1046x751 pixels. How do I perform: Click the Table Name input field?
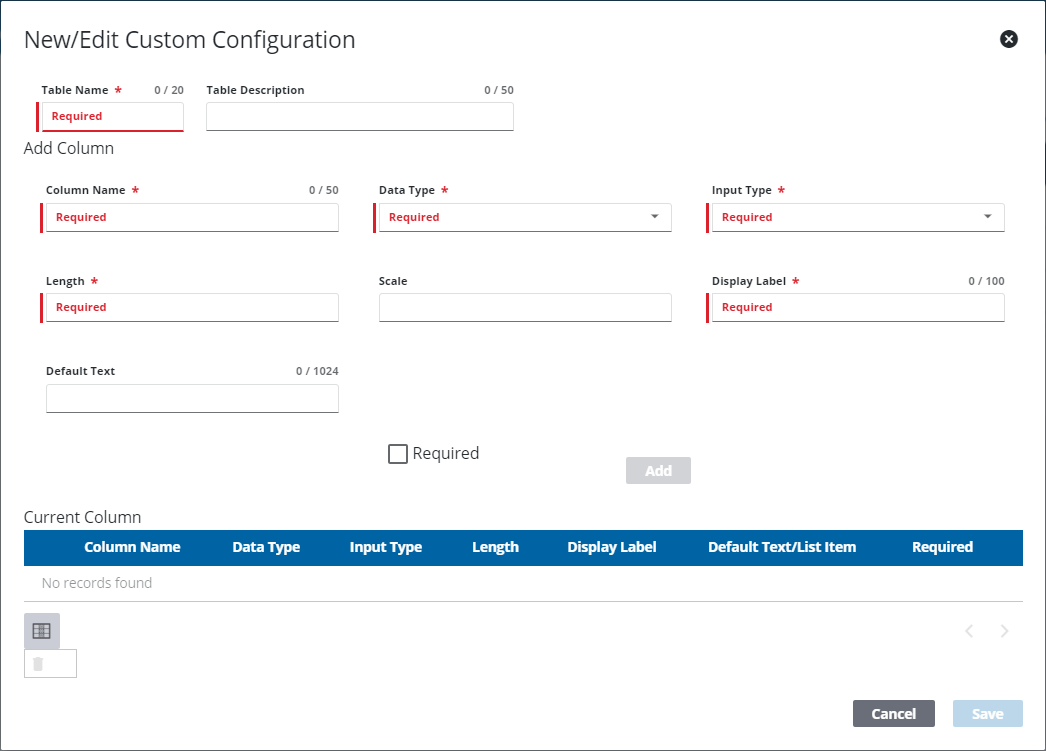point(111,117)
